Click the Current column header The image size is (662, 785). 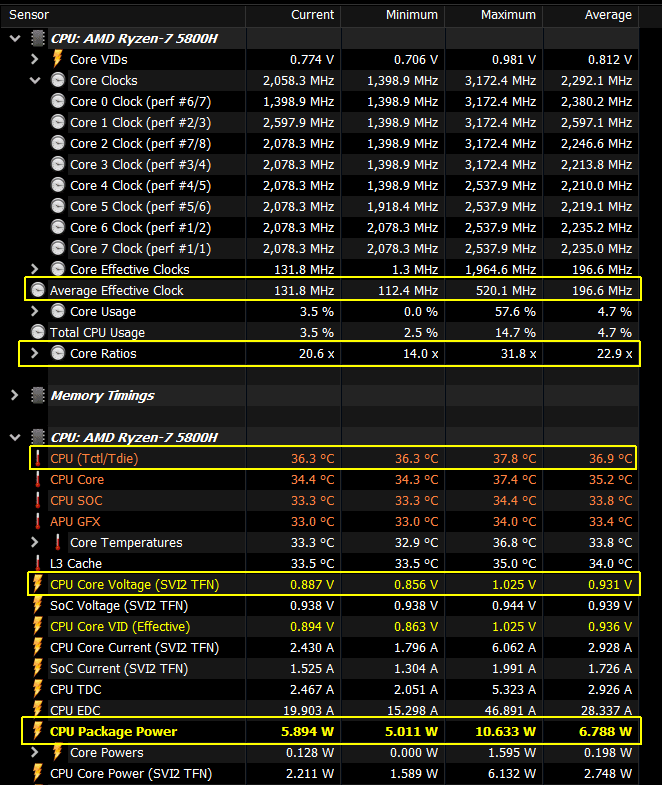click(x=312, y=15)
